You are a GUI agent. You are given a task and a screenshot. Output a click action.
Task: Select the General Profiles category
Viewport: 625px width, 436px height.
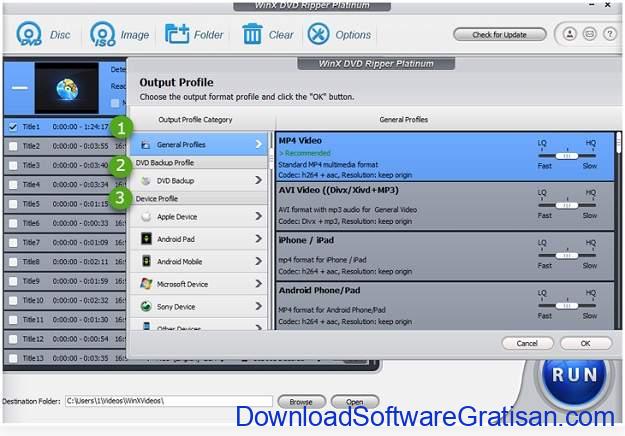coord(200,145)
